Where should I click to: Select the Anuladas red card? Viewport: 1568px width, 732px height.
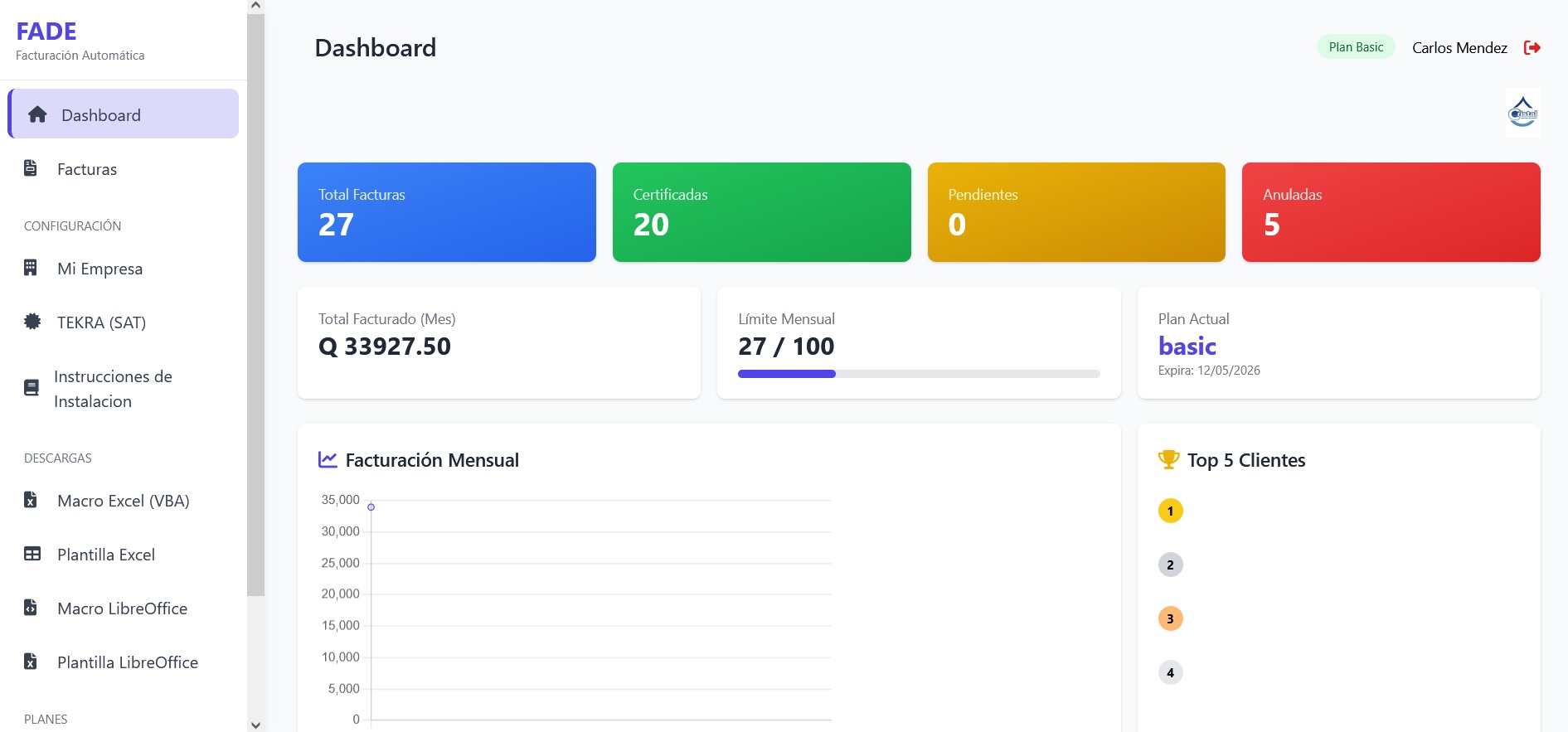(x=1391, y=212)
